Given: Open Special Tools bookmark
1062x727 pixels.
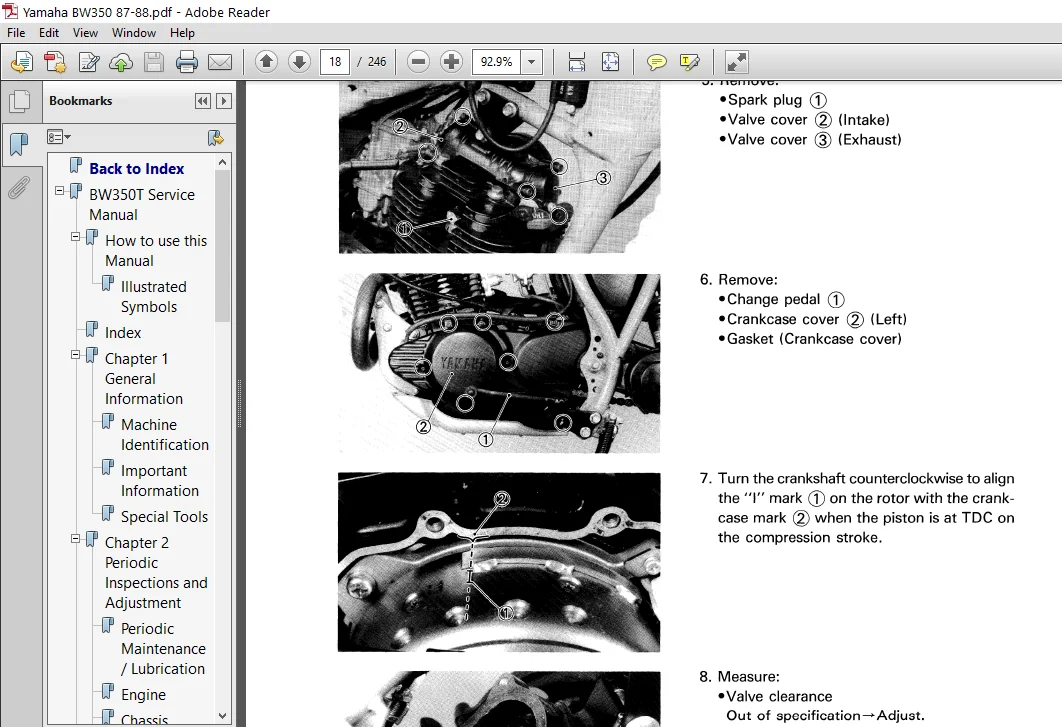Looking at the screenshot, I should pyautogui.click(x=164, y=517).
